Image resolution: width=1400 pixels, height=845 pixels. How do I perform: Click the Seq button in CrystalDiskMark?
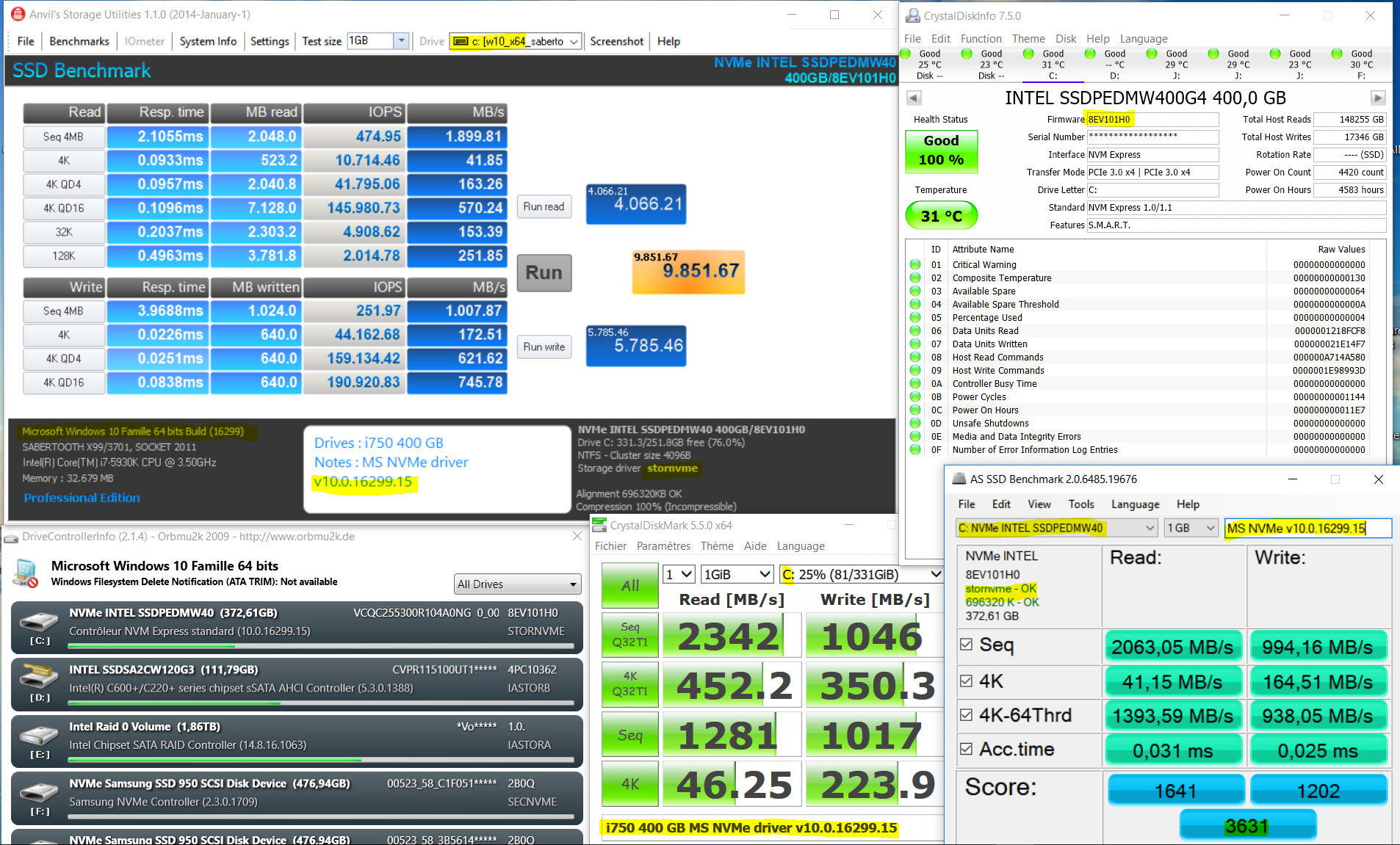[629, 734]
